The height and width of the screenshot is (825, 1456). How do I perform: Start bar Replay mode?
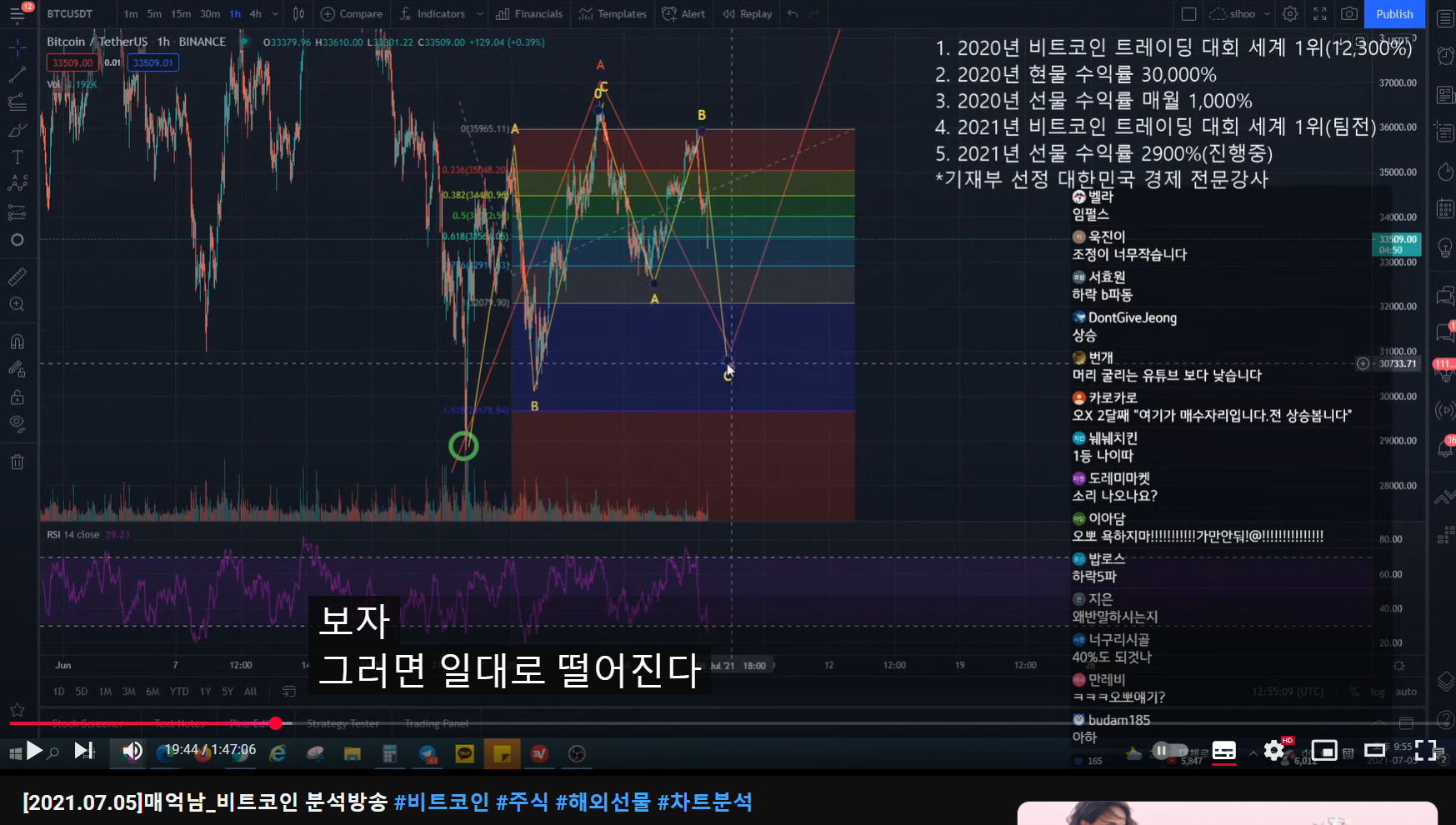(748, 13)
